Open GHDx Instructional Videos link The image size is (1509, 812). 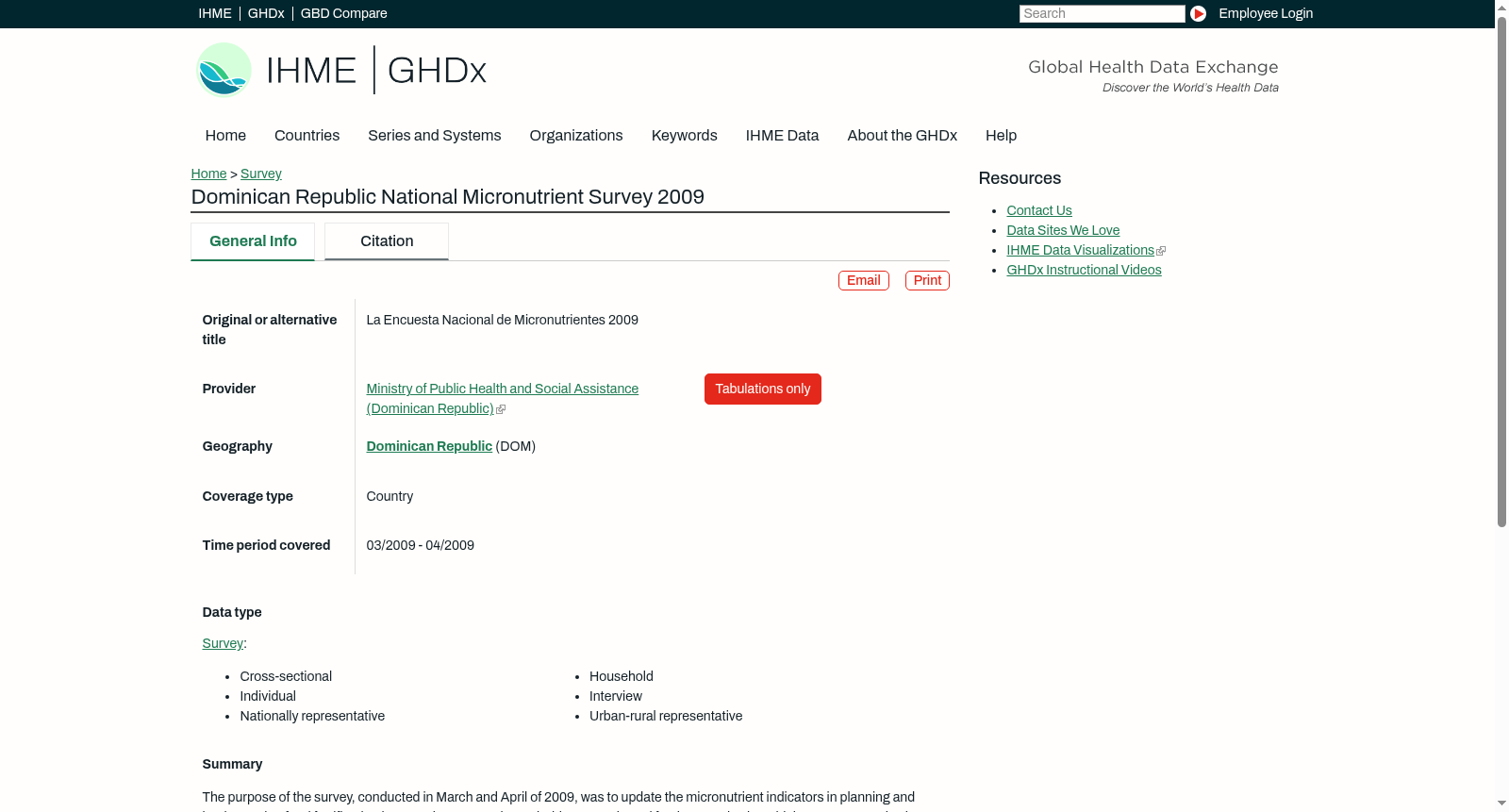pos(1084,270)
